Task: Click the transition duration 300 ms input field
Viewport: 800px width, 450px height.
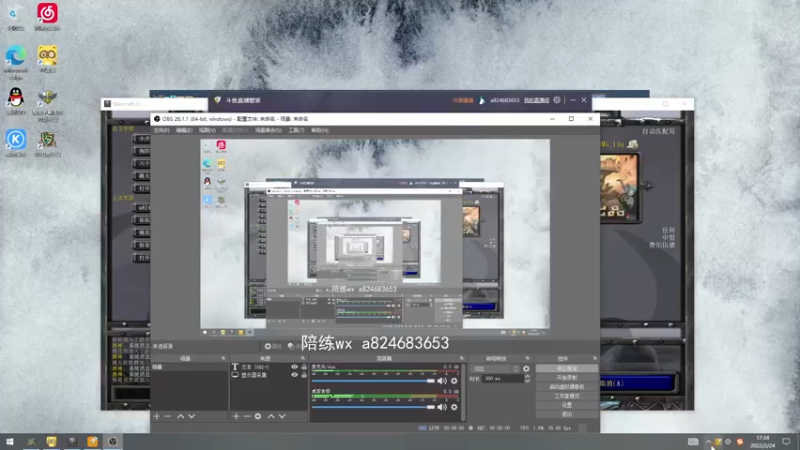Action: pyautogui.click(x=503, y=379)
